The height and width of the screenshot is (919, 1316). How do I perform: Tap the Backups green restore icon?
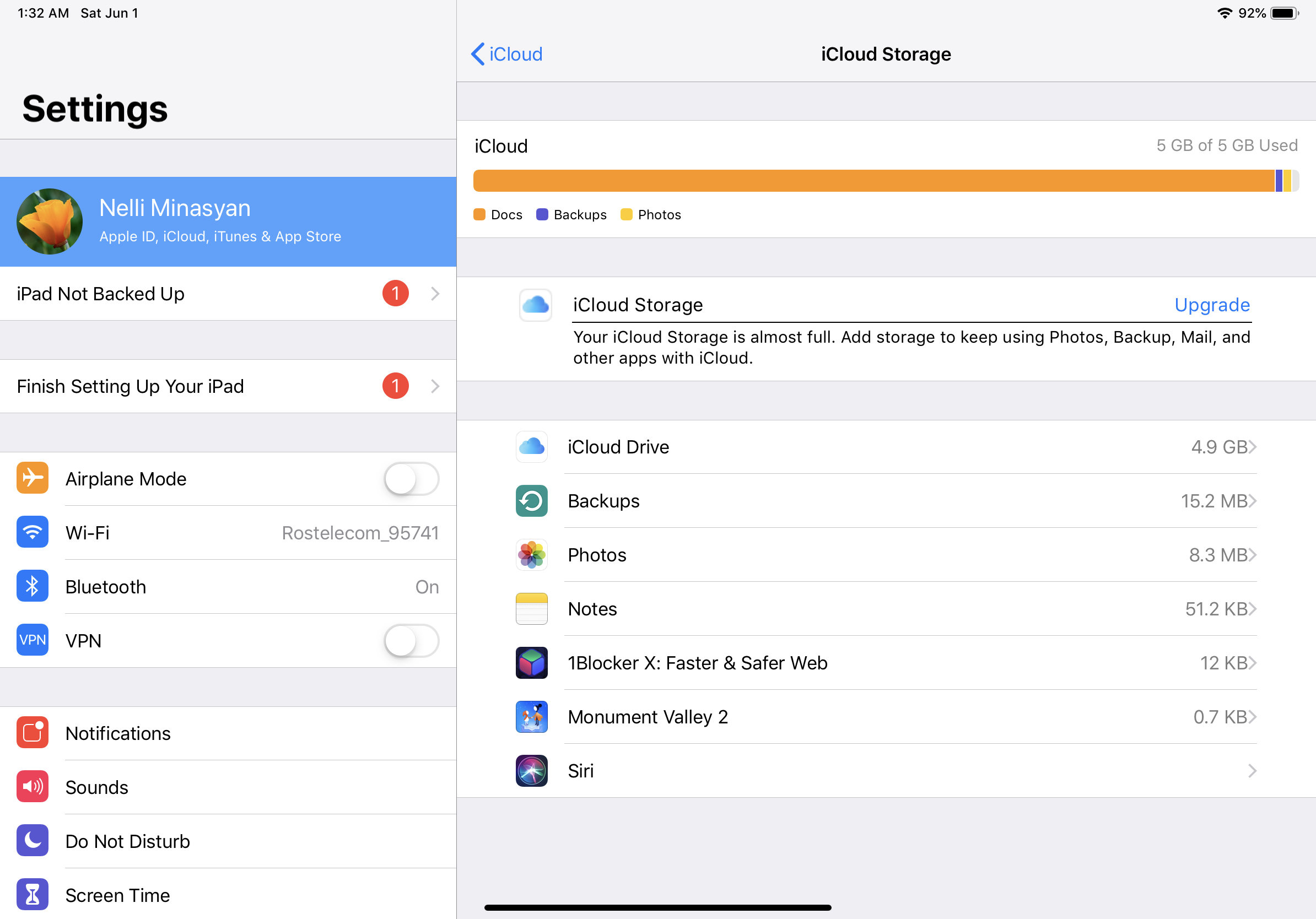coord(531,501)
